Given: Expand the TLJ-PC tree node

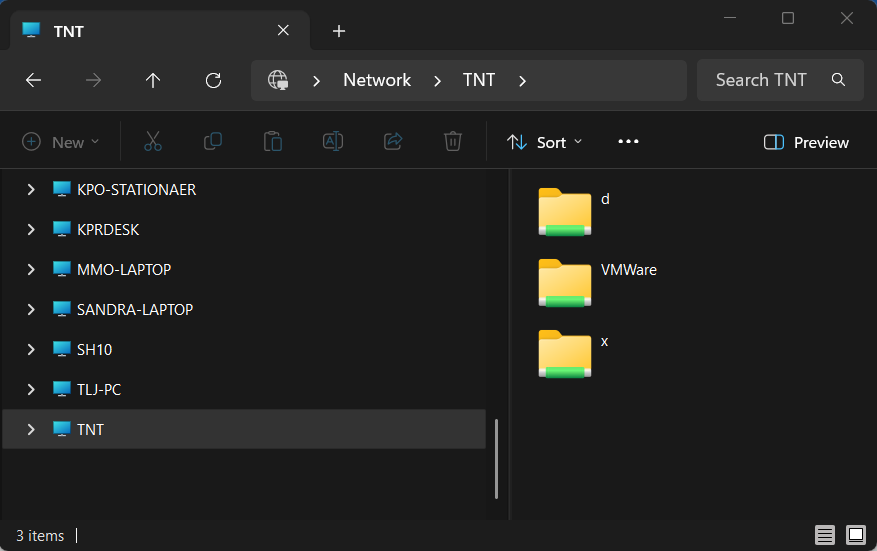Looking at the screenshot, I should click(x=31, y=389).
